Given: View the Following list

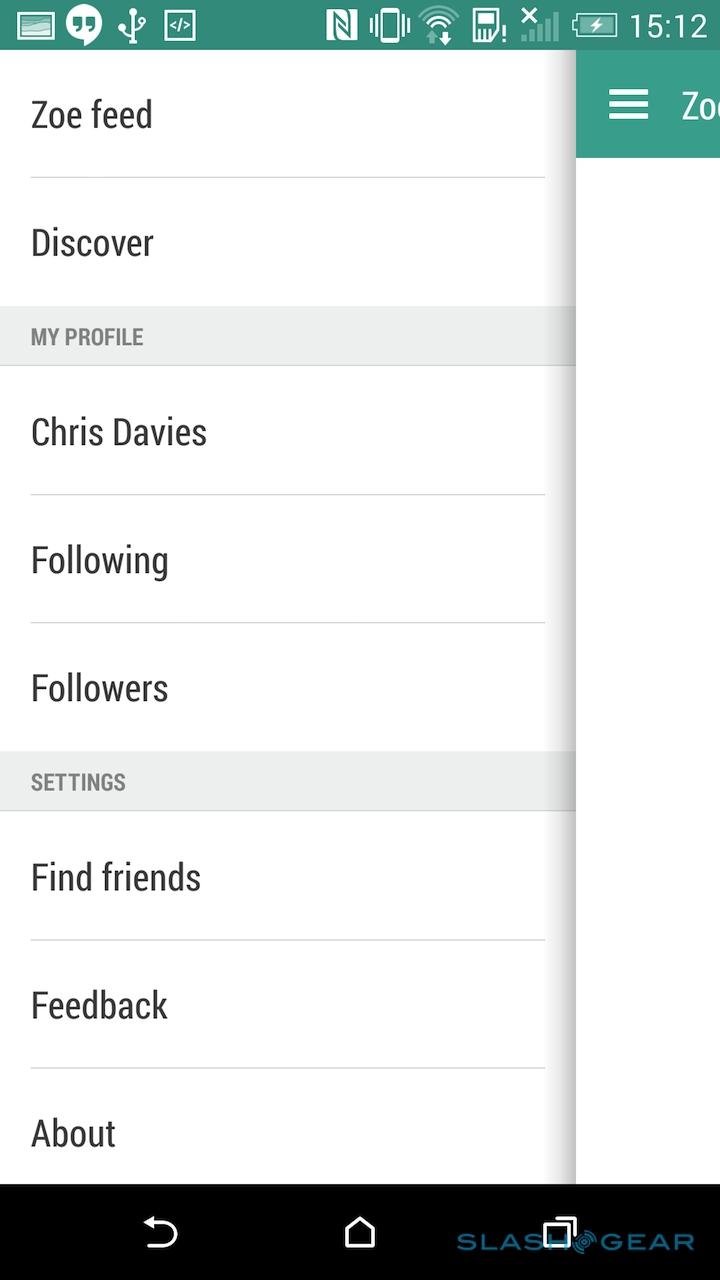Looking at the screenshot, I should [99, 560].
